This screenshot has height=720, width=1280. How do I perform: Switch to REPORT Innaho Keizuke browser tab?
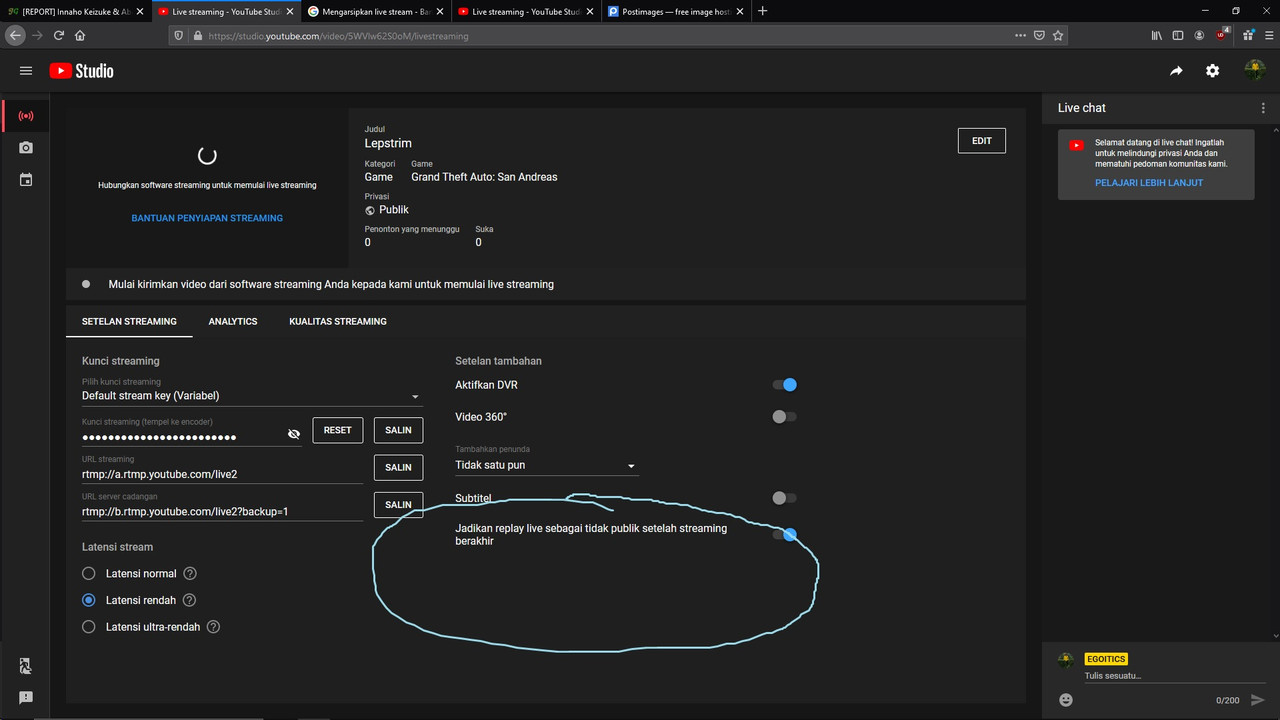(x=75, y=11)
